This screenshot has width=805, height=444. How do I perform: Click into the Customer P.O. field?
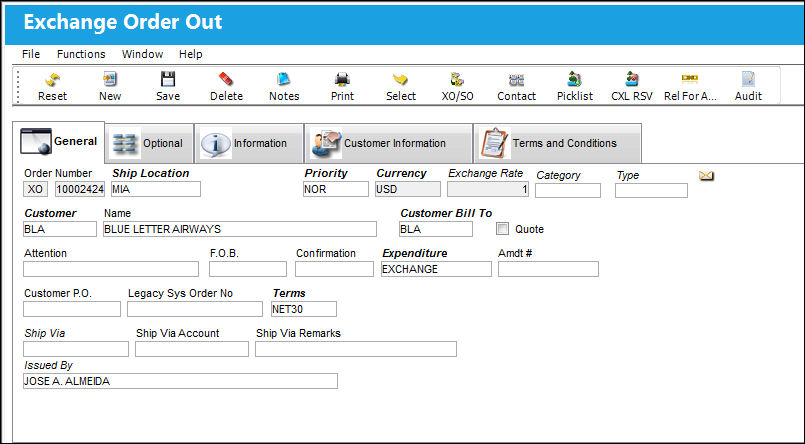coord(72,309)
